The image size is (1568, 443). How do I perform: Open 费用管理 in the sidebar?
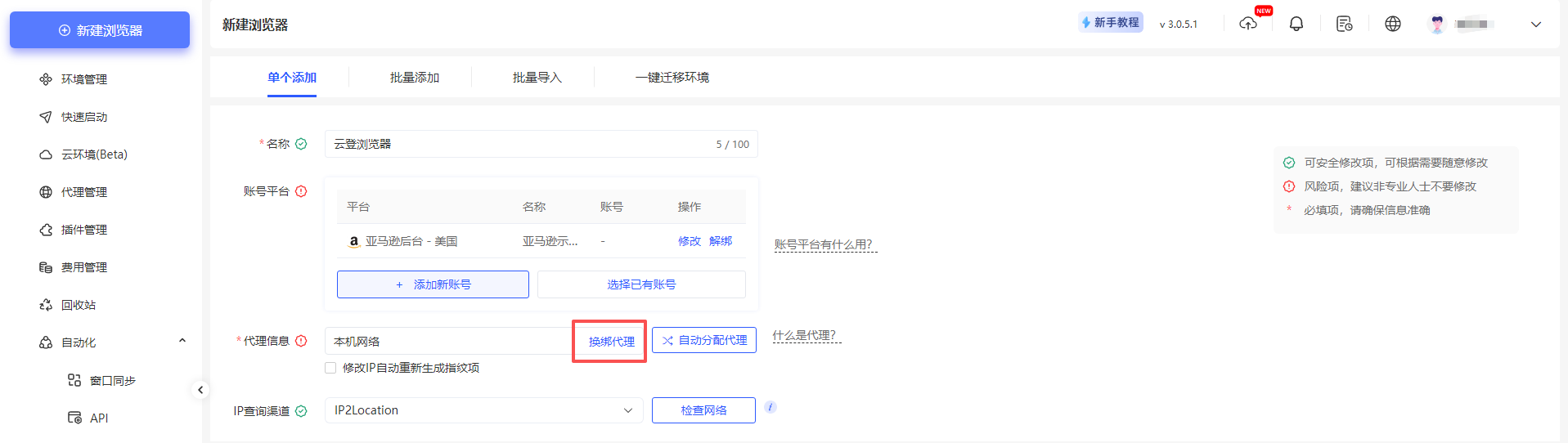[x=83, y=267]
